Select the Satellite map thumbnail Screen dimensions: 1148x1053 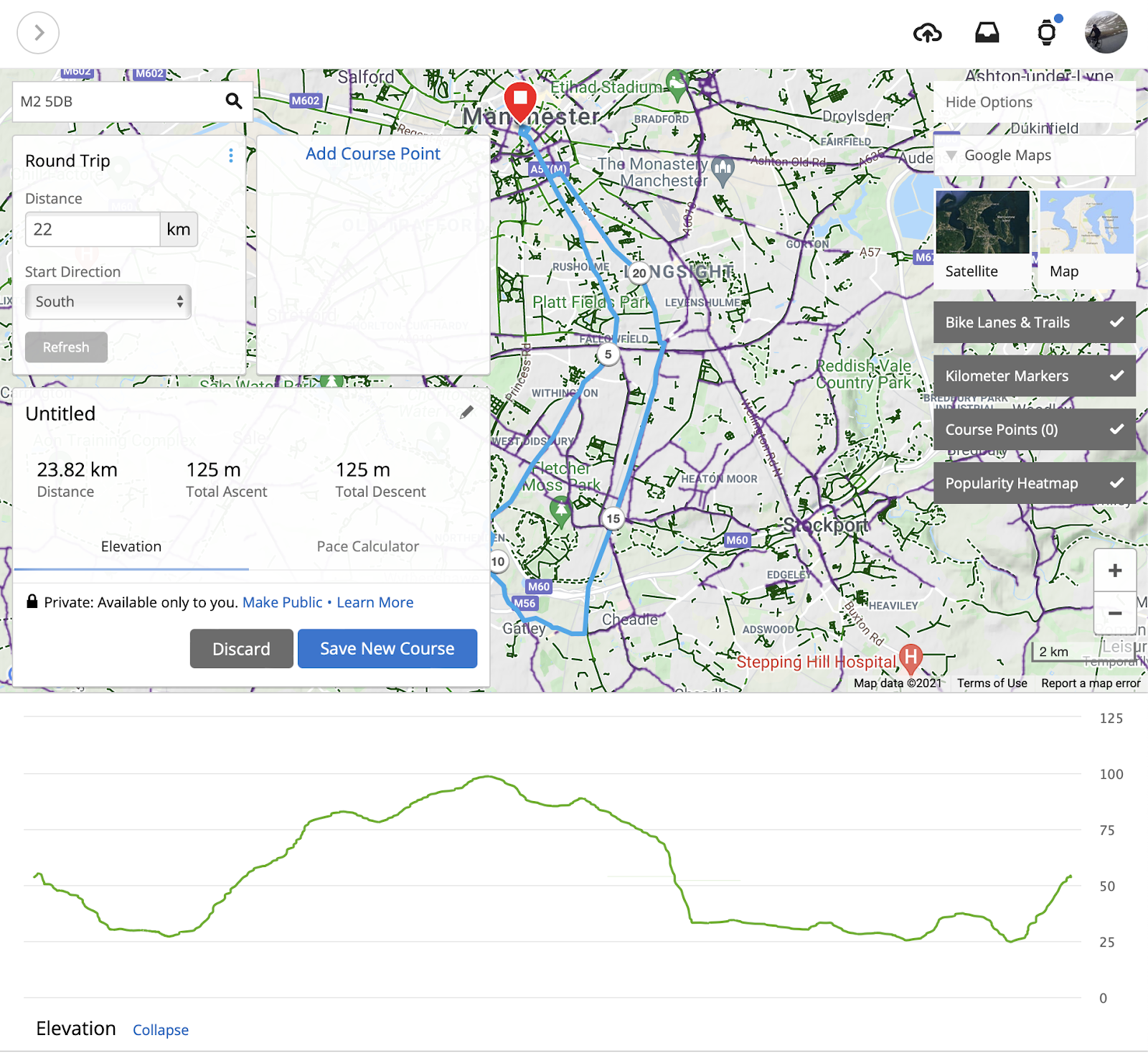click(983, 238)
